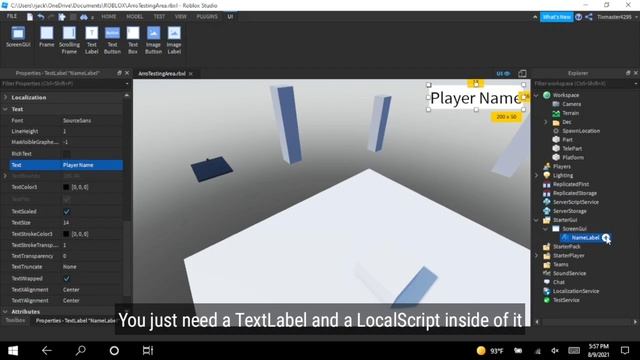Viewport: 640px width, 360px height.
Task: Insert an Image Label element
Action: 174,40
